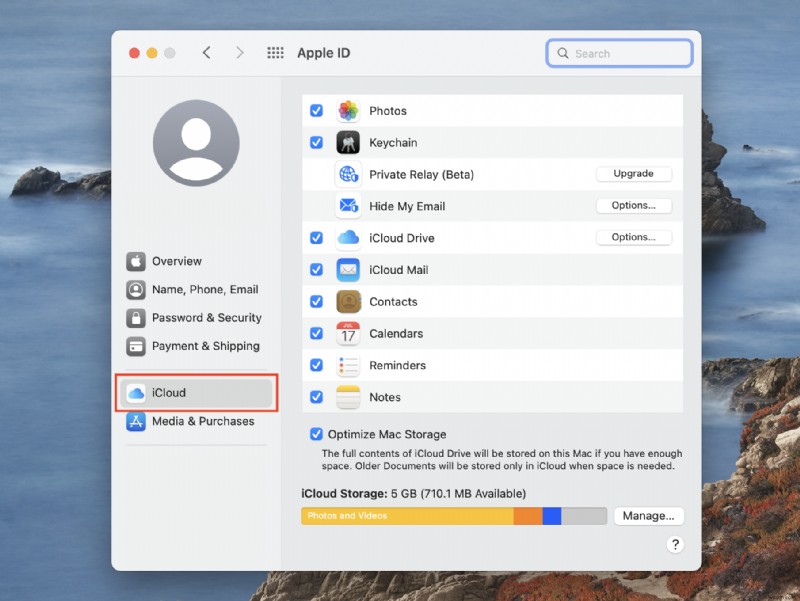The image size is (800, 601).
Task: Select the Calendars icon
Action: coord(349,333)
